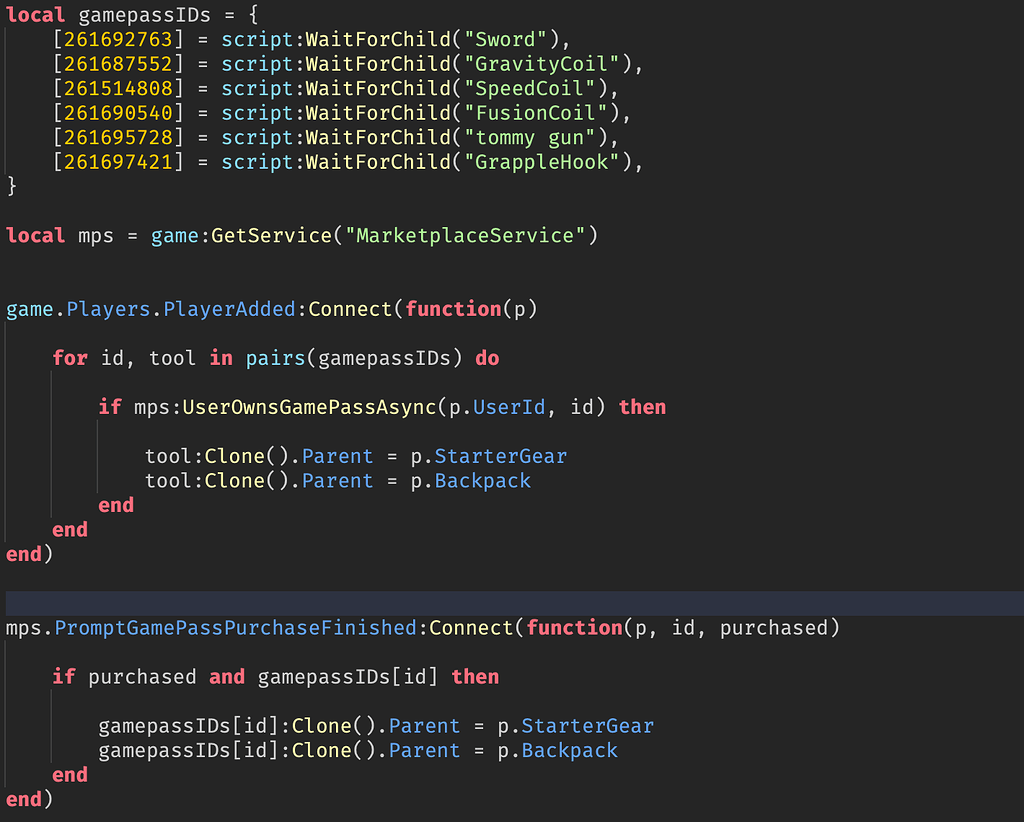1024x822 pixels.
Task: Select the StarterGear property reference
Action: 501,455
